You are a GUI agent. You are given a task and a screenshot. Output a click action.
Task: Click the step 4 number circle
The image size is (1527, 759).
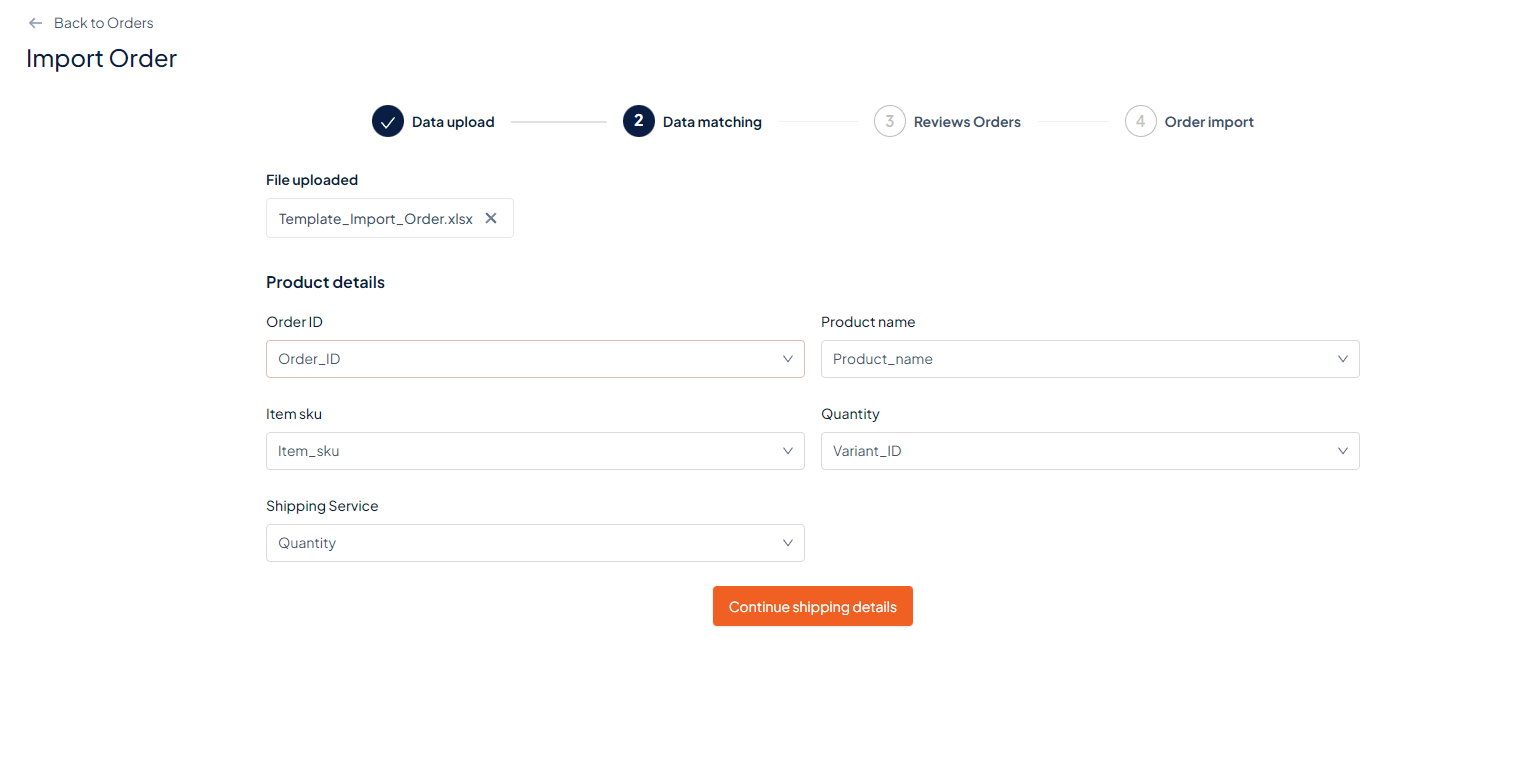pyautogui.click(x=1140, y=122)
